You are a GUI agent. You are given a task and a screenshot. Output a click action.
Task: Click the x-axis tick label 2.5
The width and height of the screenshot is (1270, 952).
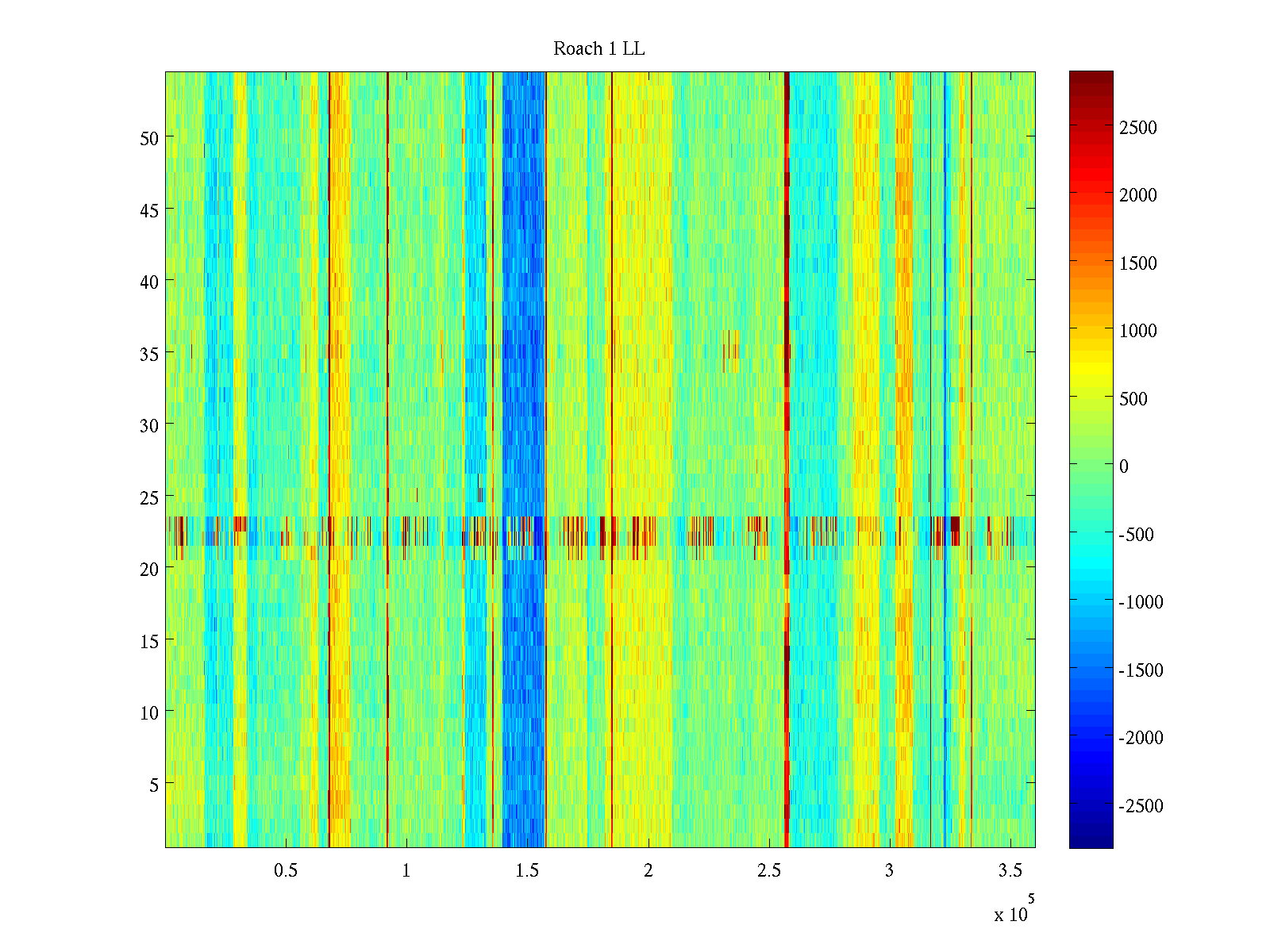(768, 871)
